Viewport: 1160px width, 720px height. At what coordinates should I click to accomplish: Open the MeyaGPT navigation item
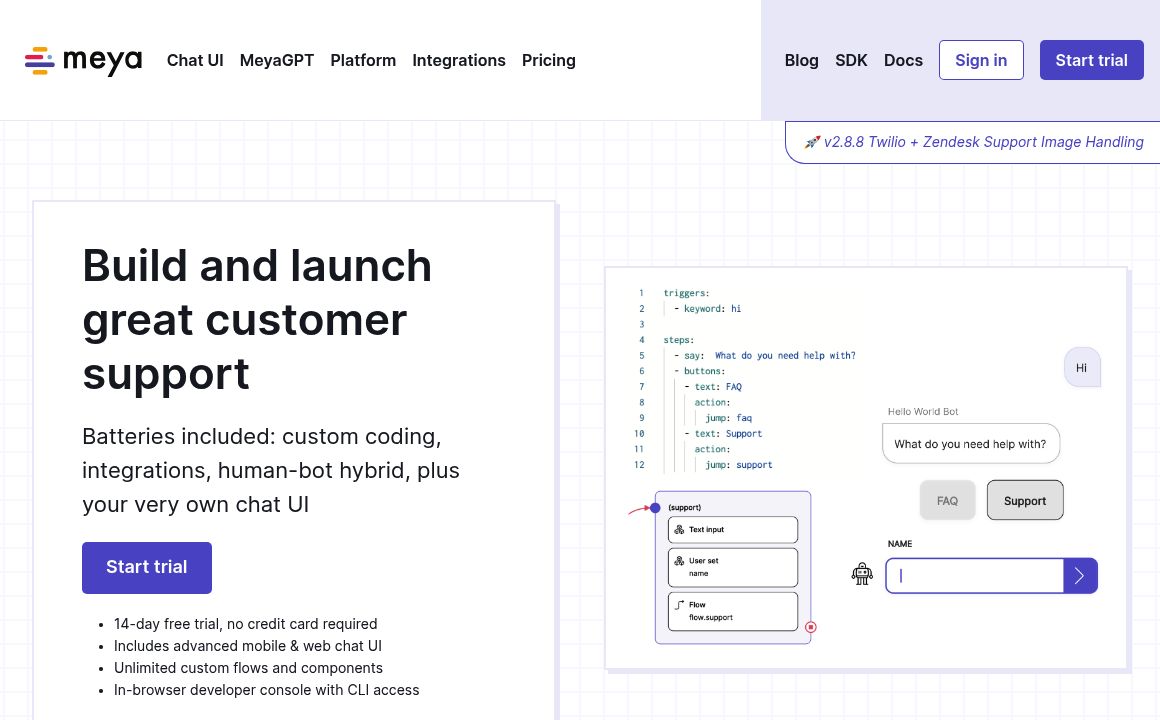[277, 60]
